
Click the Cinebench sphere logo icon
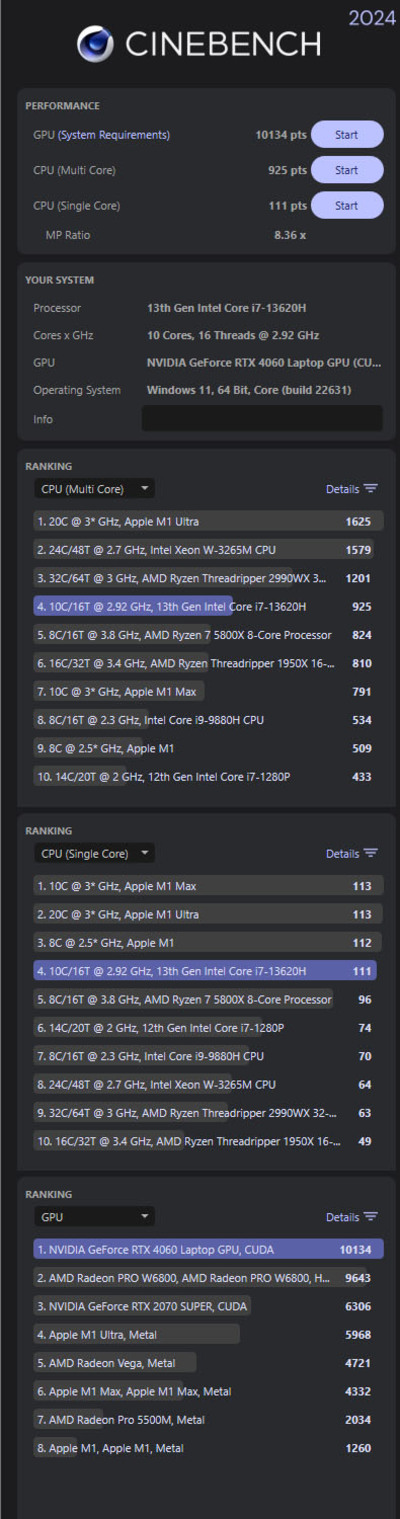[x=96, y=44]
